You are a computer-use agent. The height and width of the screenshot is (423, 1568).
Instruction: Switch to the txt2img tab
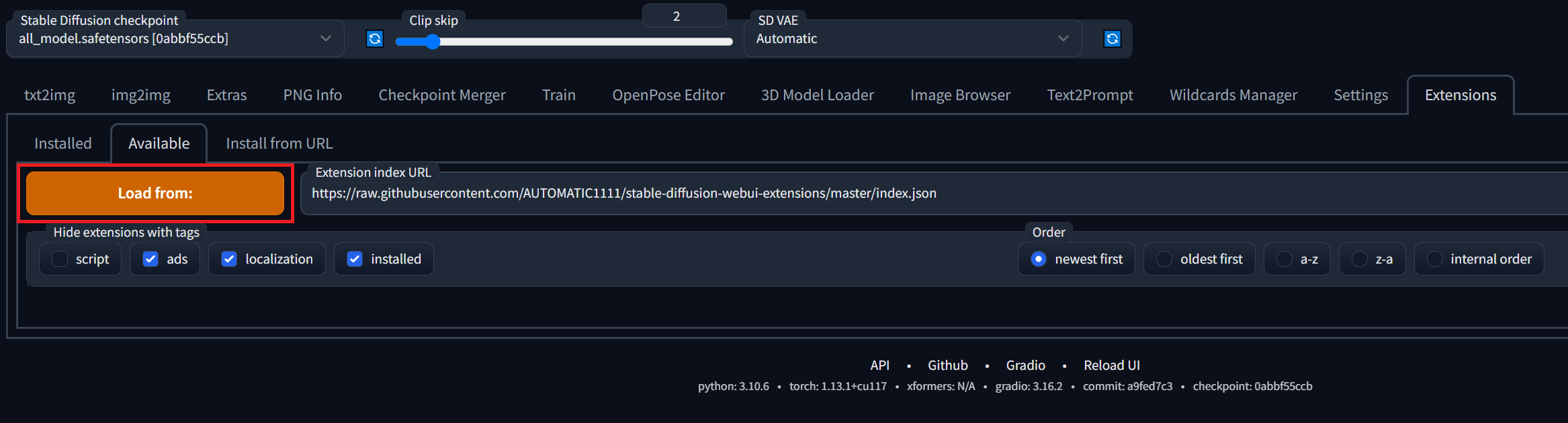point(50,95)
